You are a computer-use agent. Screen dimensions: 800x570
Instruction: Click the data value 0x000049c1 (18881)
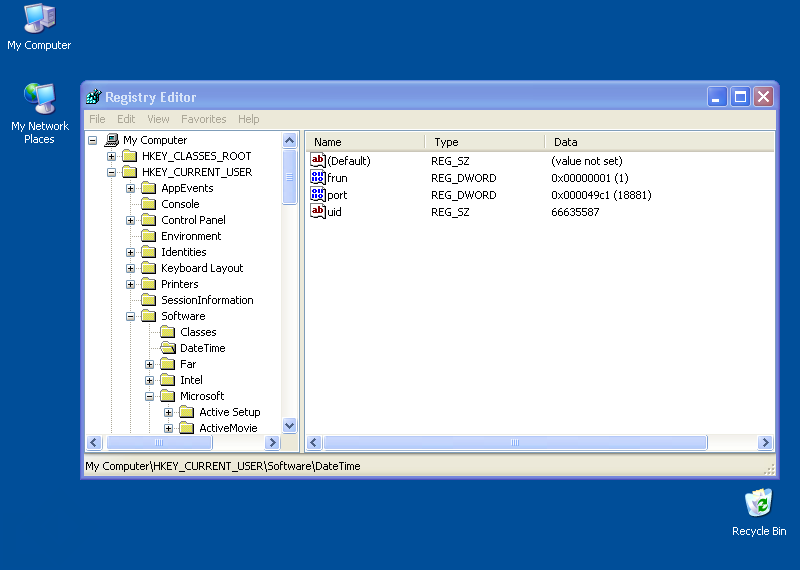click(x=601, y=195)
